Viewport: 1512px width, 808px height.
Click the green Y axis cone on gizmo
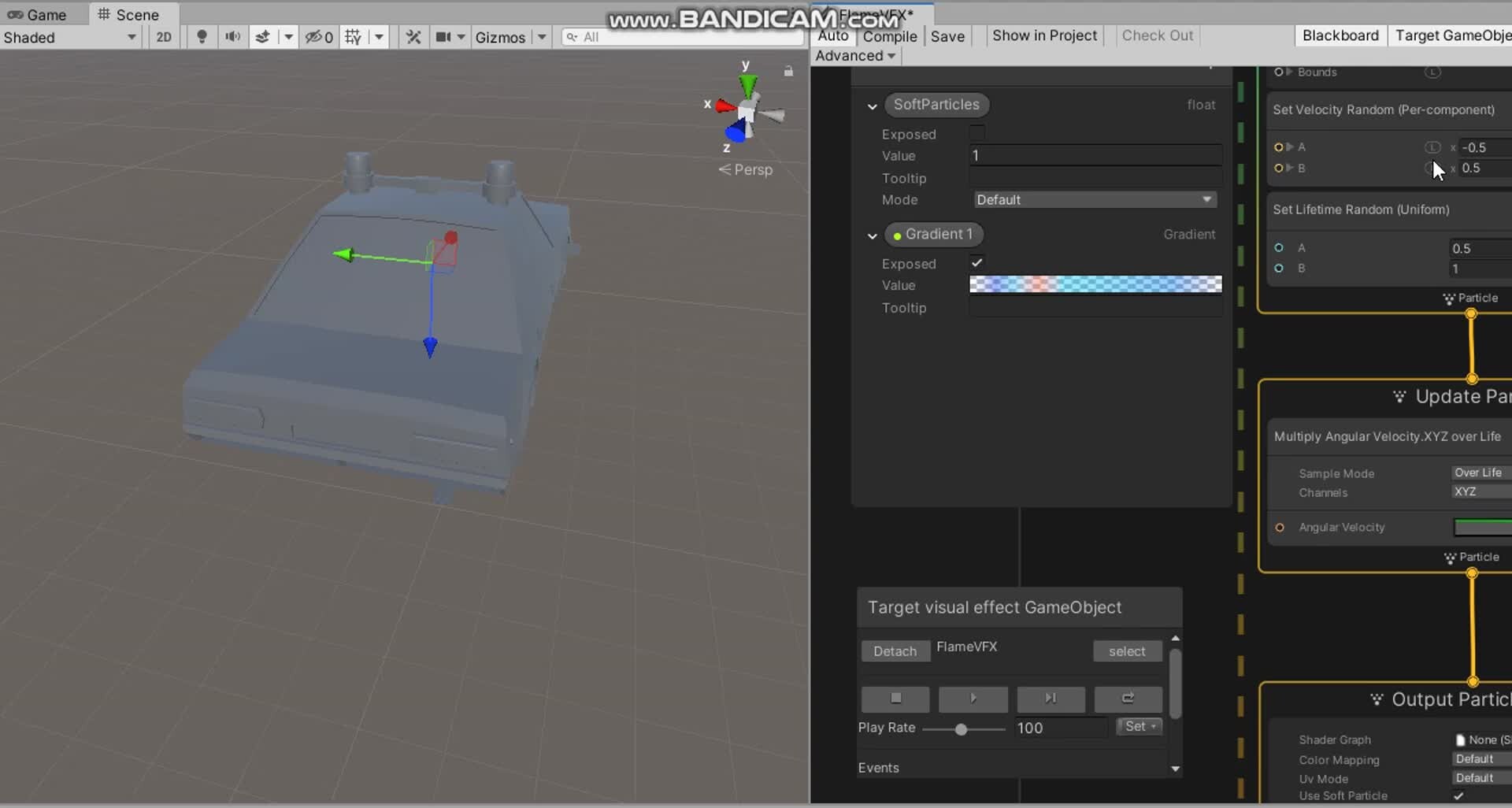click(x=747, y=85)
